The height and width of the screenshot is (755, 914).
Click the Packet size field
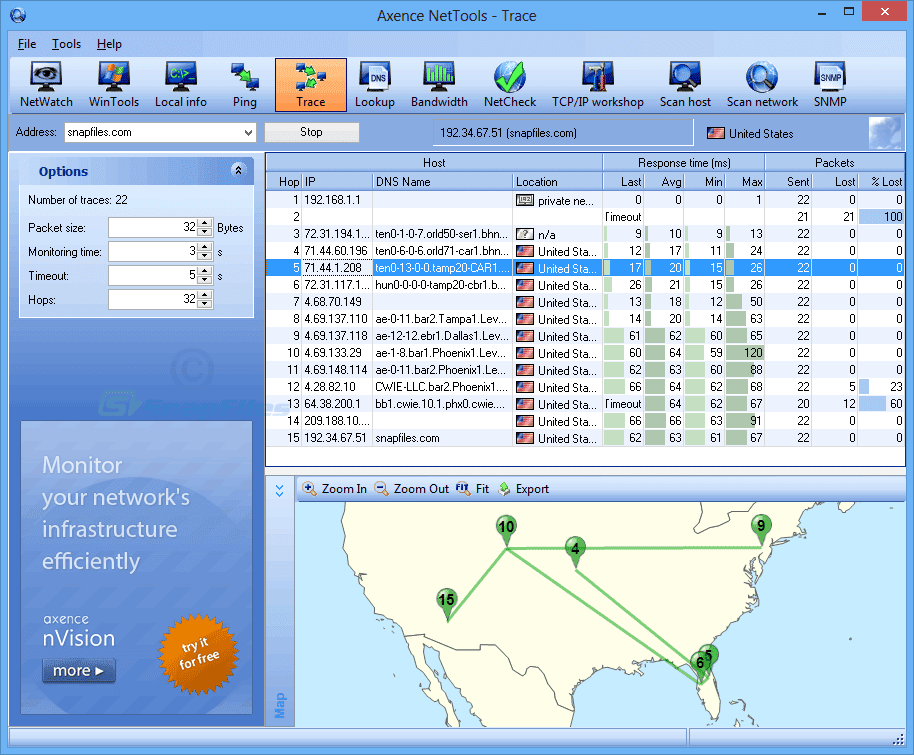(153, 227)
